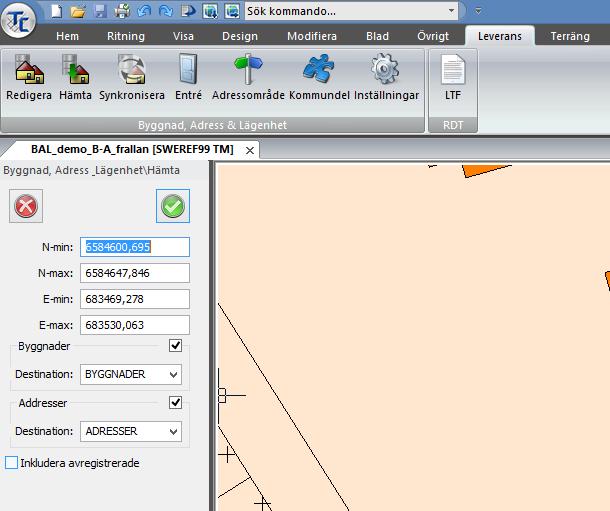Click the RDT group label
Screen dimensions: 610x511
pos(453,125)
